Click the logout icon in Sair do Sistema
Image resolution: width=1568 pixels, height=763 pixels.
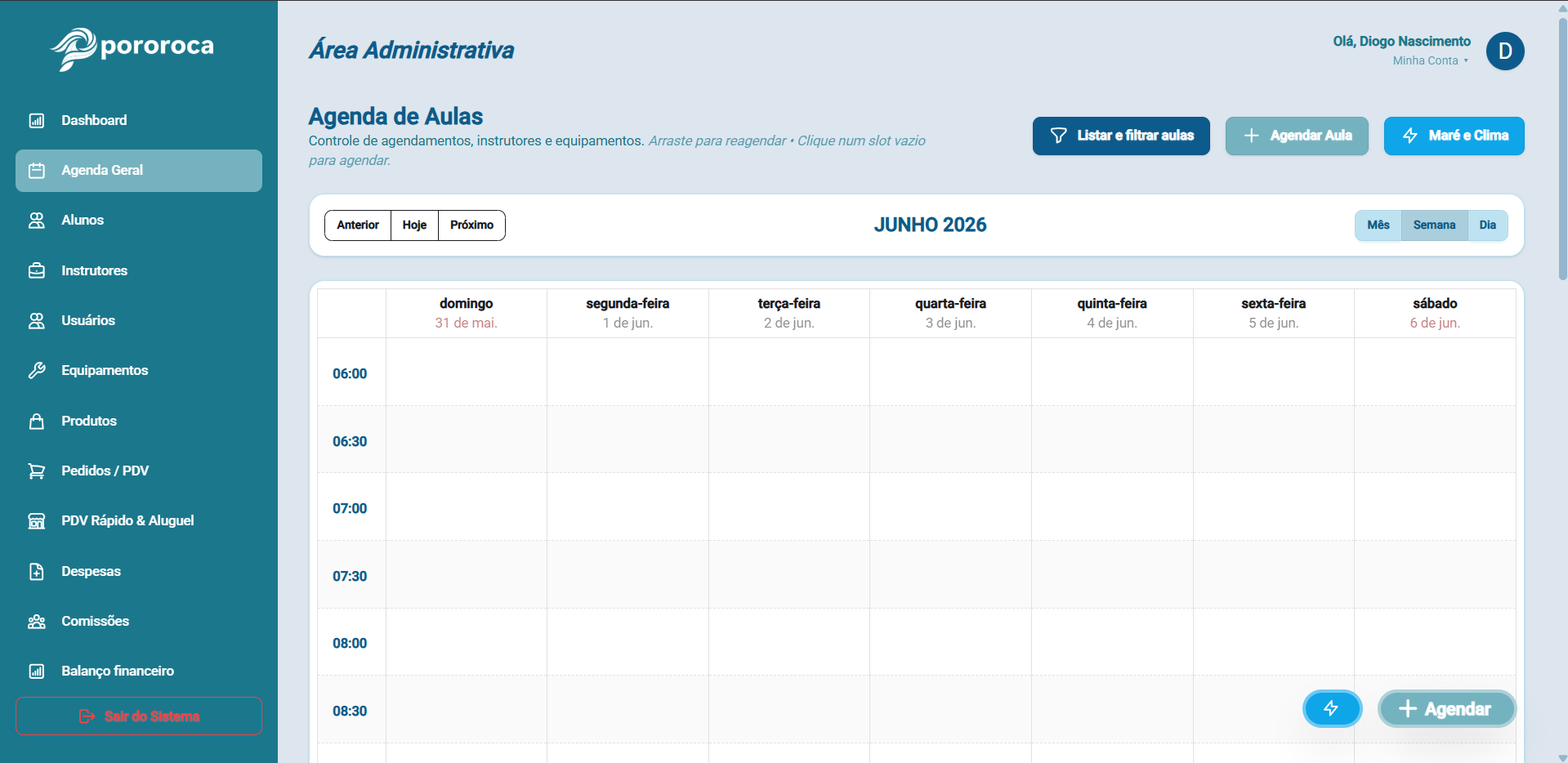click(x=87, y=716)
